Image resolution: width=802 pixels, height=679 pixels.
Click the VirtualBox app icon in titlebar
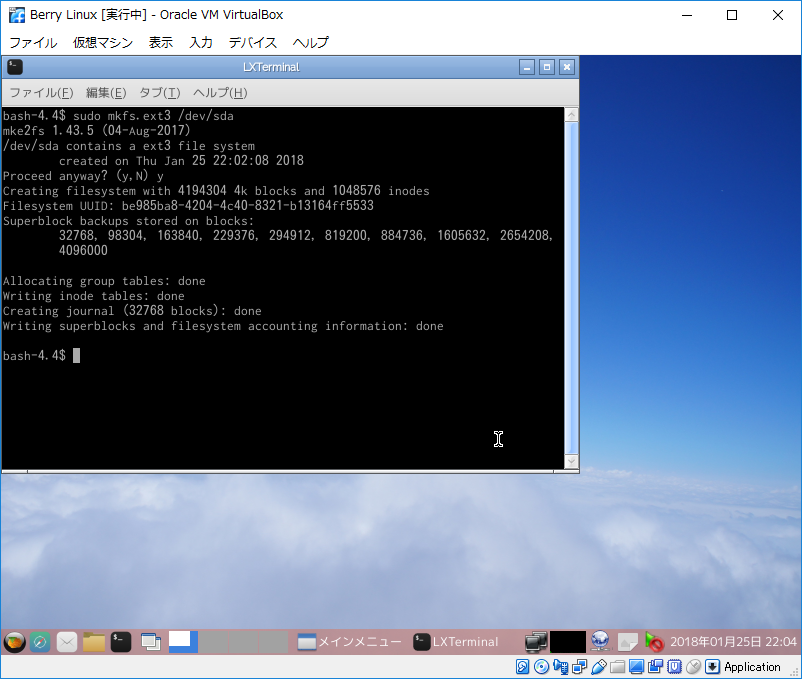17,15
